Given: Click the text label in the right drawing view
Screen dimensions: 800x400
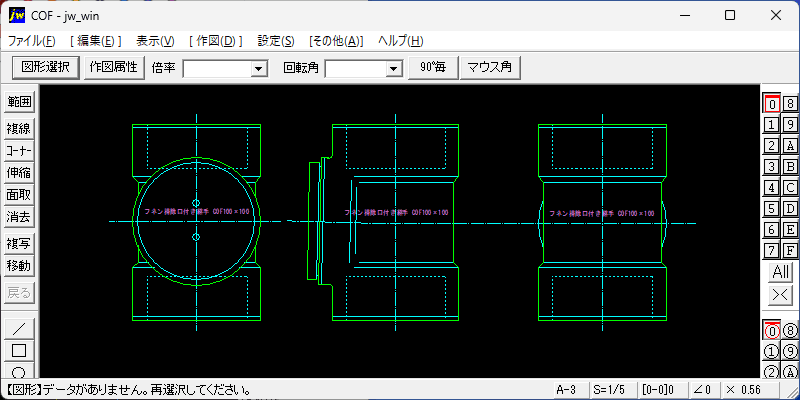Looking at the screenshot, I should click(602, 213).
